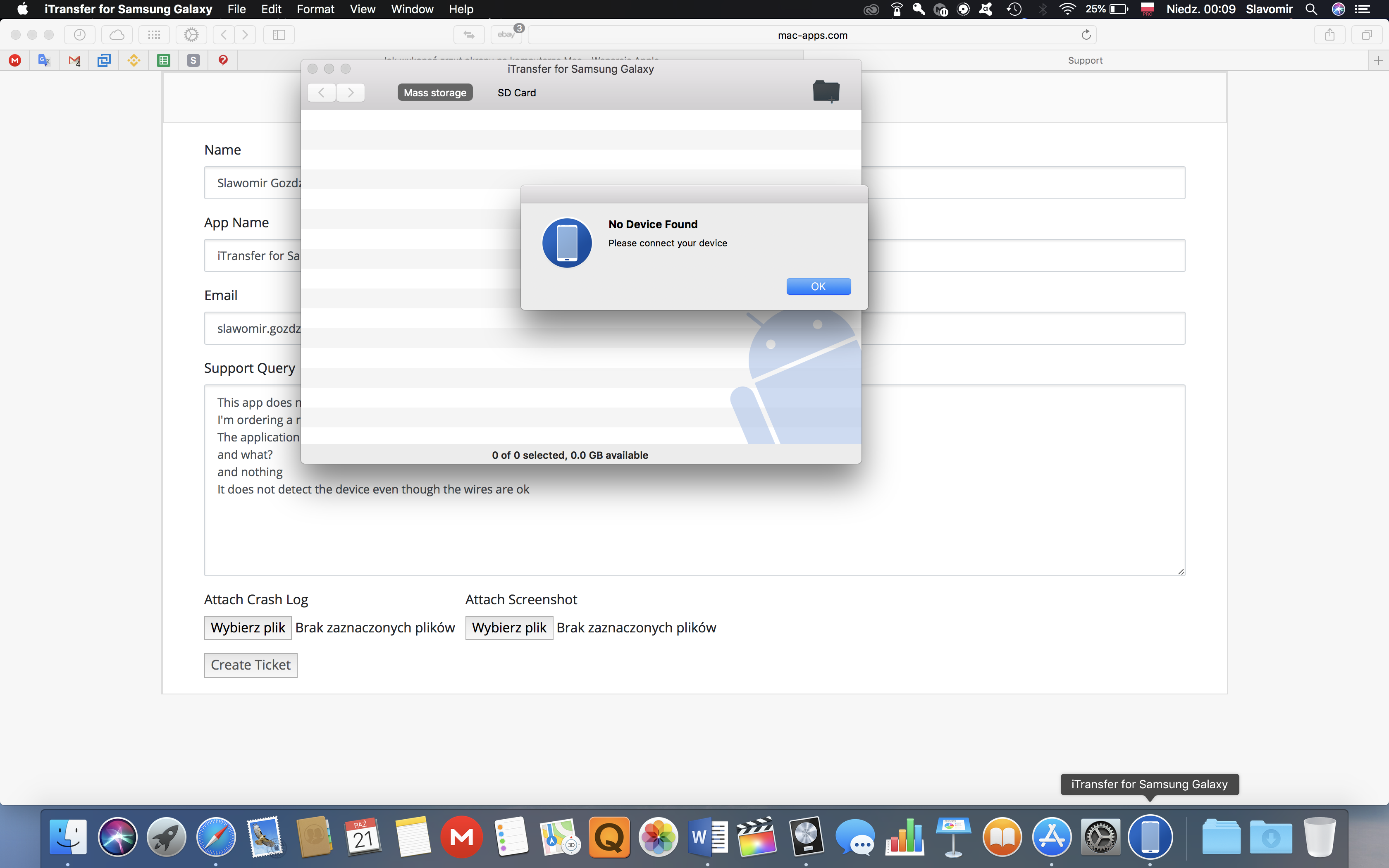The image size is (1389, 868).
Task: Click the gear extension icon in Safari toolbar
Action: point(191,35)
